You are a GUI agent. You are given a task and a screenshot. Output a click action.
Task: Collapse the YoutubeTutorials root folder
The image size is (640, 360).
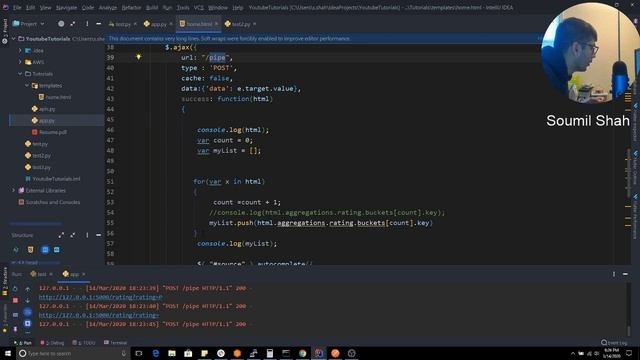13,39
